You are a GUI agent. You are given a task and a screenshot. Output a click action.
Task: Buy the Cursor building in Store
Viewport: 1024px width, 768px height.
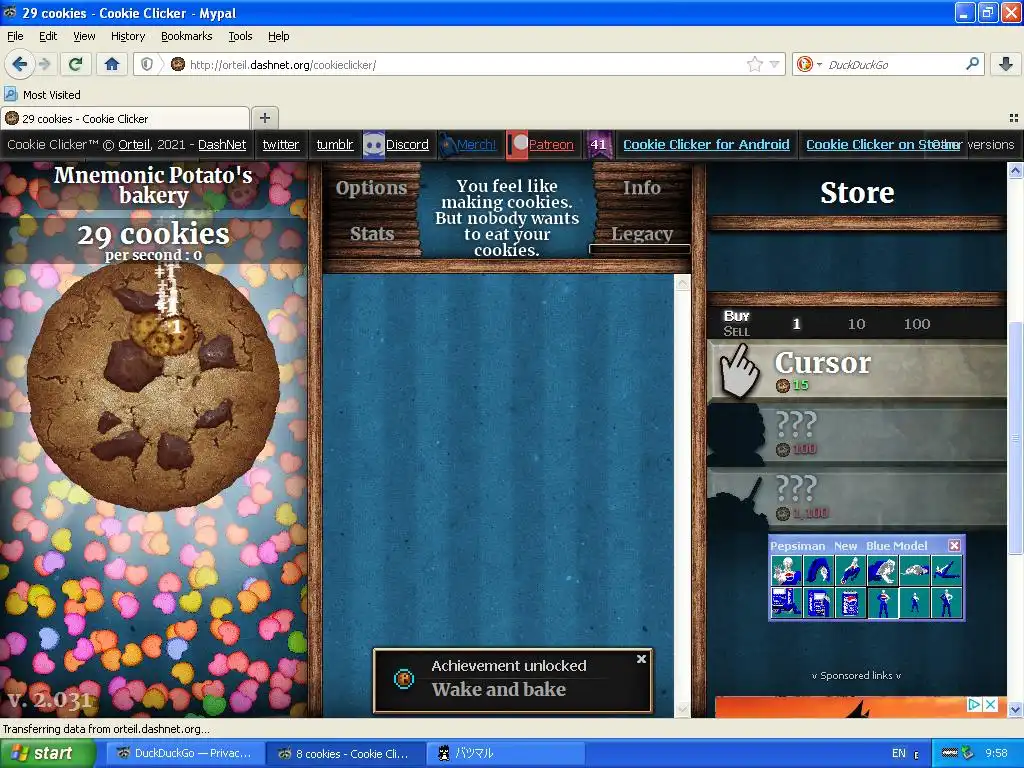[857, 371]
